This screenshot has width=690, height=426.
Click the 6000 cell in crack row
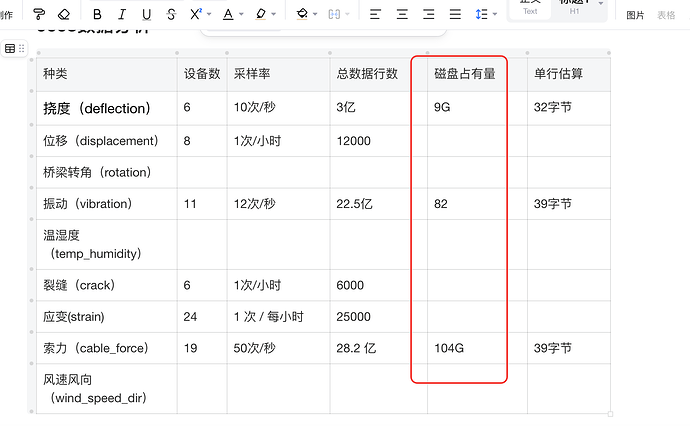(x=378, y=285)
